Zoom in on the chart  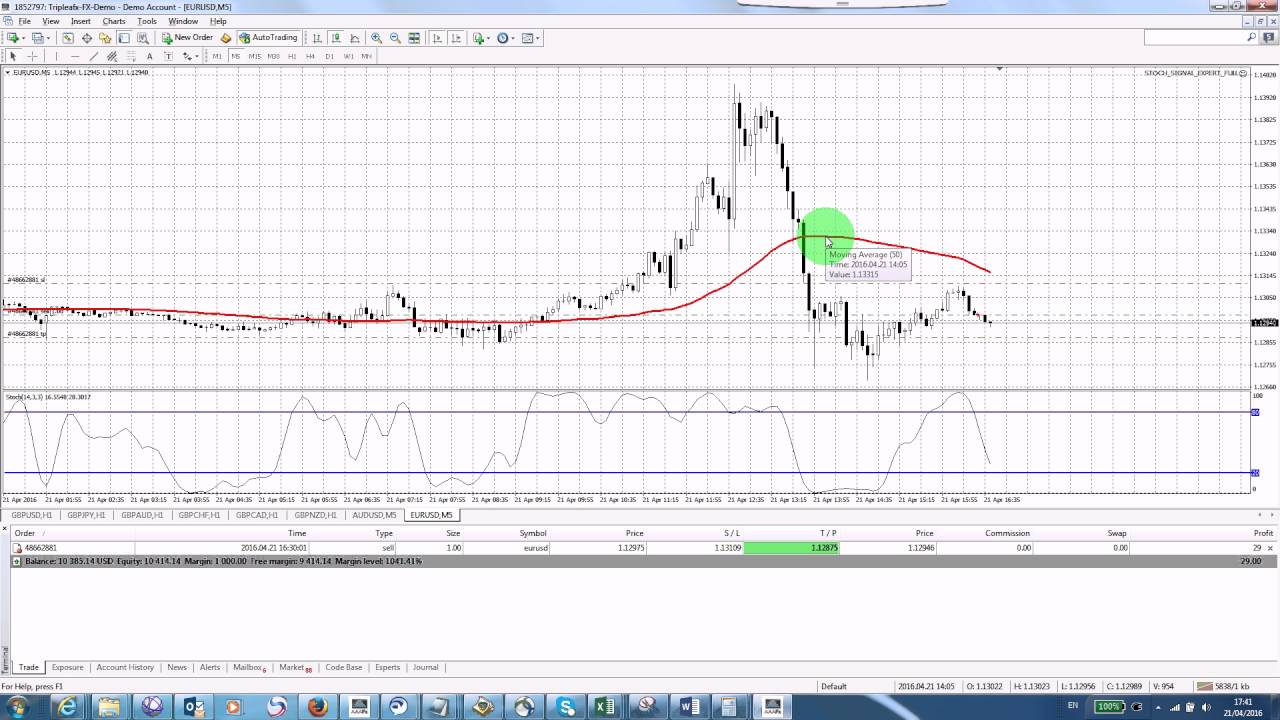point(376,38)
